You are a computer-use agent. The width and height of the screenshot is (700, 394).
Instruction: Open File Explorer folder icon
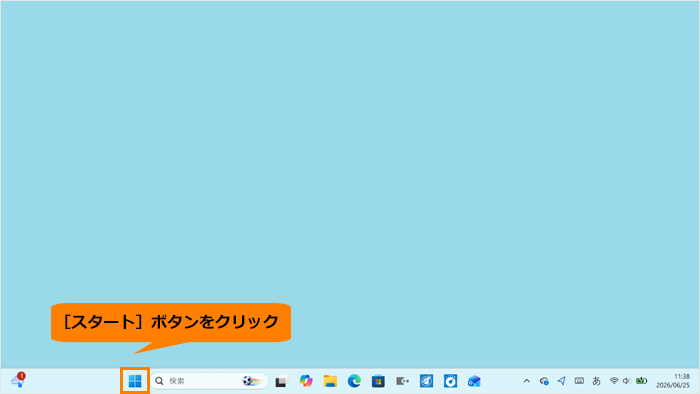click(x=330, y=381)
